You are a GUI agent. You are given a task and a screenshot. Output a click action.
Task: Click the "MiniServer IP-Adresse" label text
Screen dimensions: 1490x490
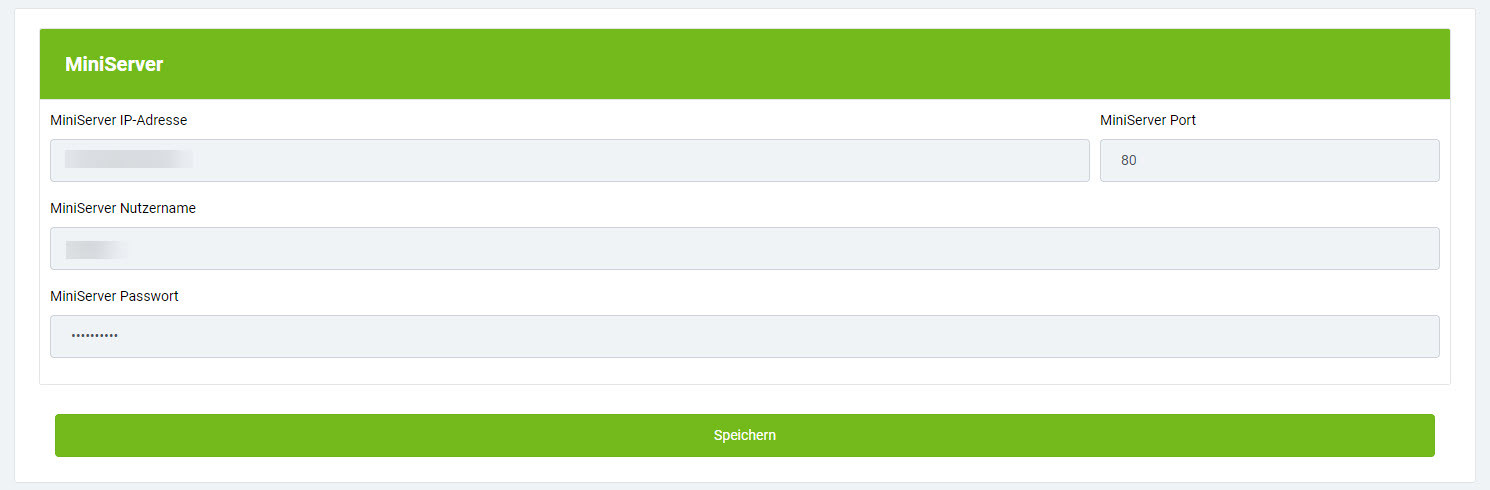[118, 120]
